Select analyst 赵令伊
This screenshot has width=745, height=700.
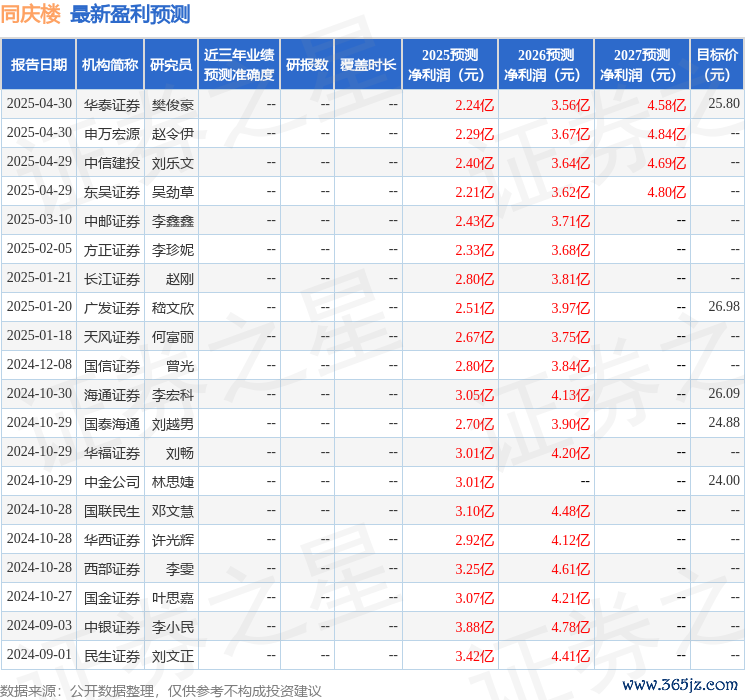point(172,134)
